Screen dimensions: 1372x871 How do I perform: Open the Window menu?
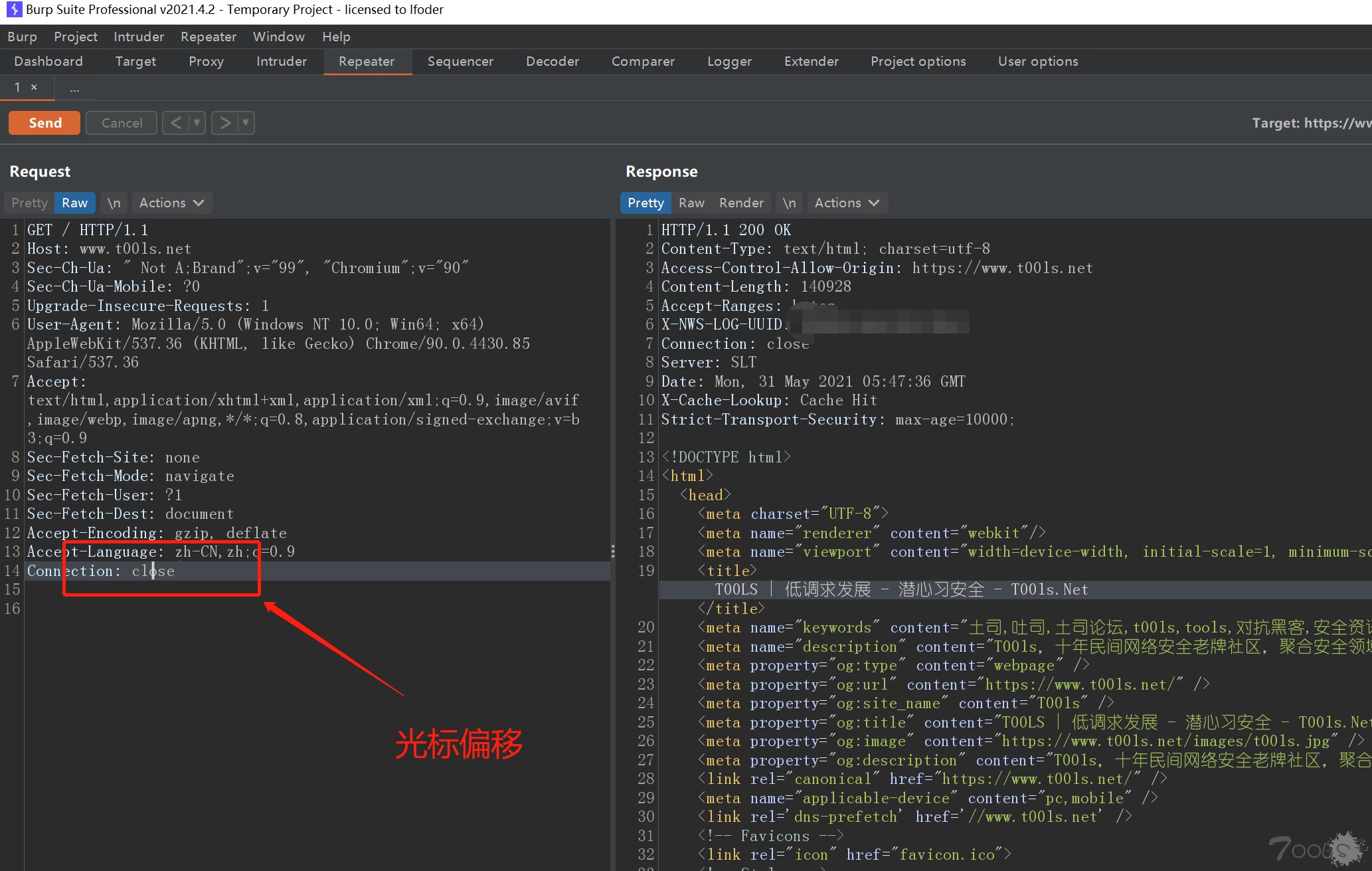pos(279,37)
